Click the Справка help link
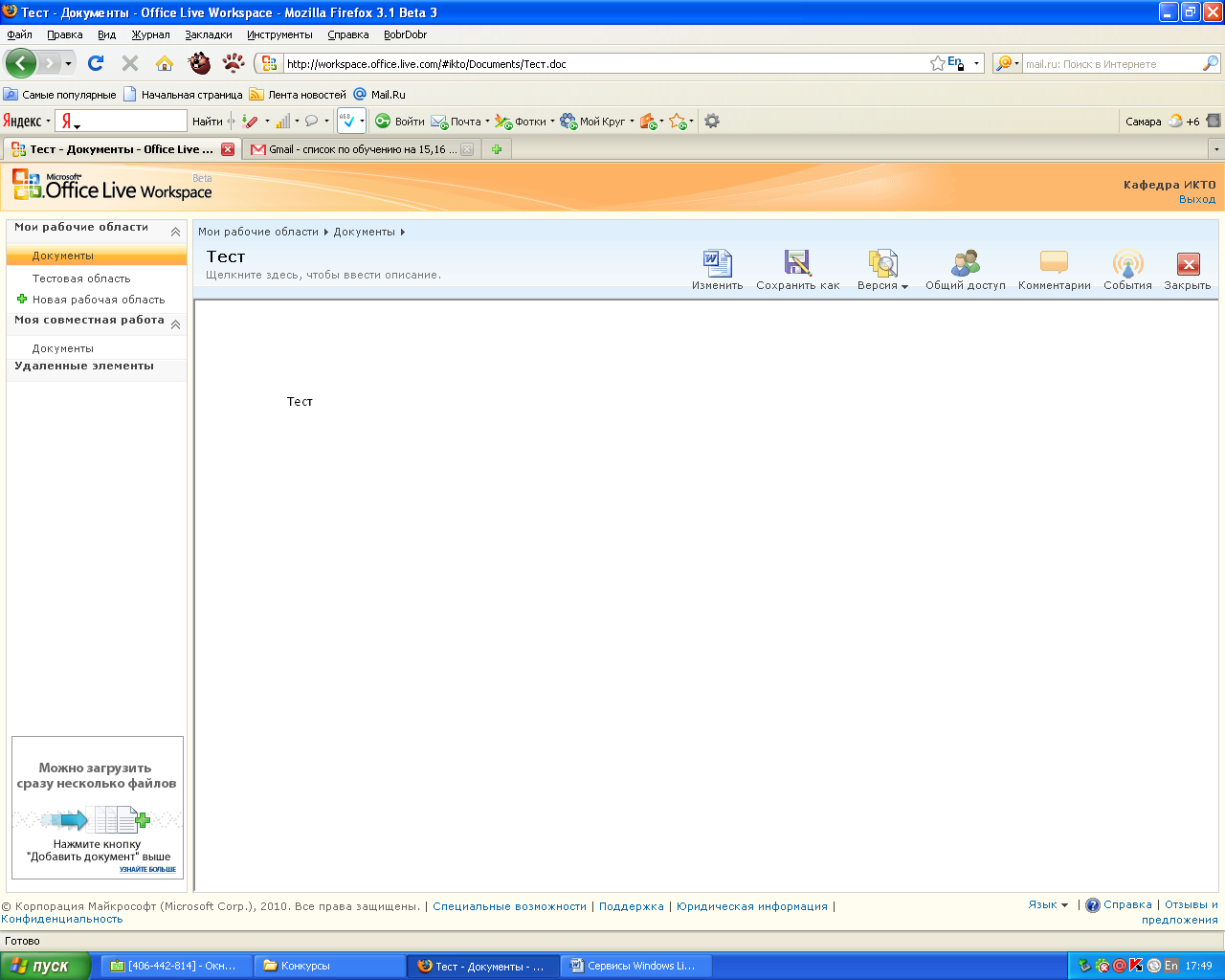1225x980 pixels. point(1127,904)
